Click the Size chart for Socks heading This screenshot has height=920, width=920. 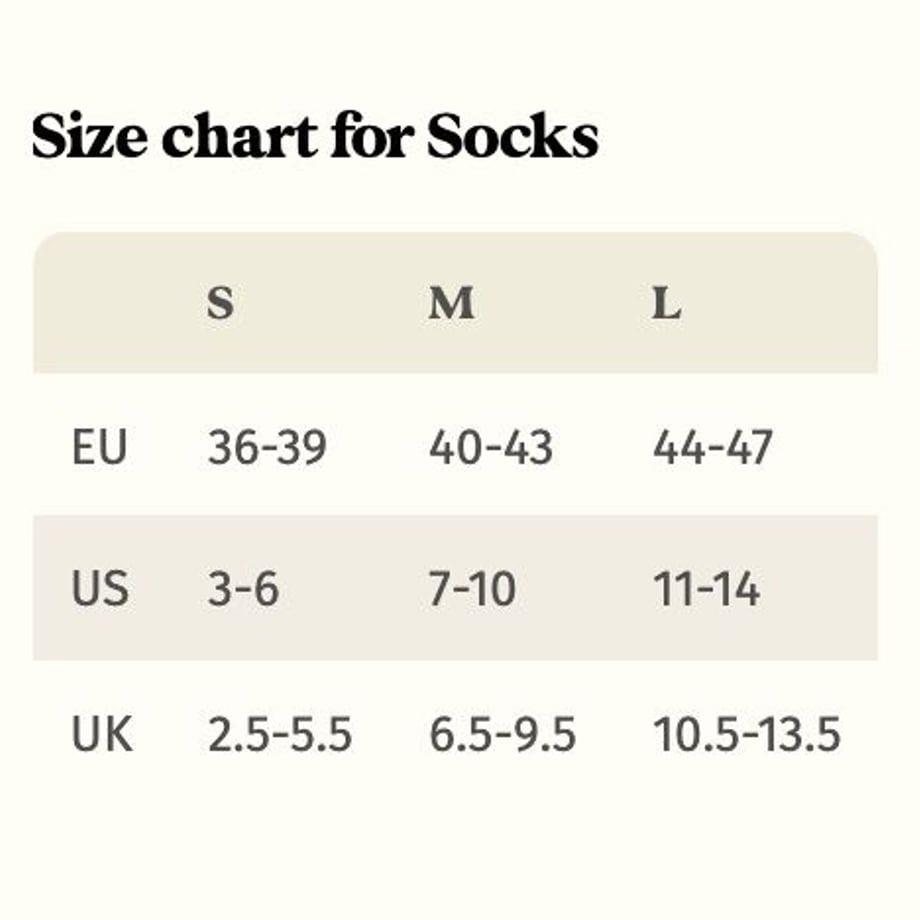[x=315, y=136]
